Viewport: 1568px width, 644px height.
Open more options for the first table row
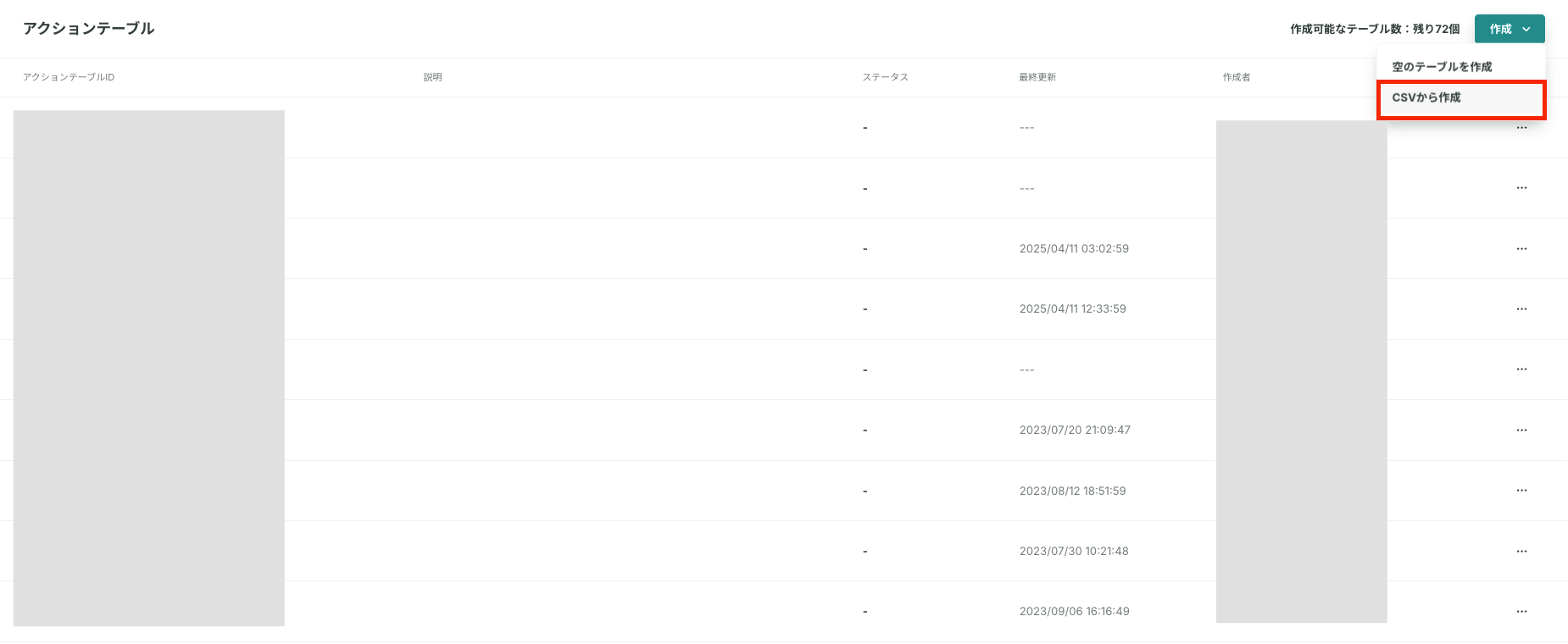pos(1521,128)
